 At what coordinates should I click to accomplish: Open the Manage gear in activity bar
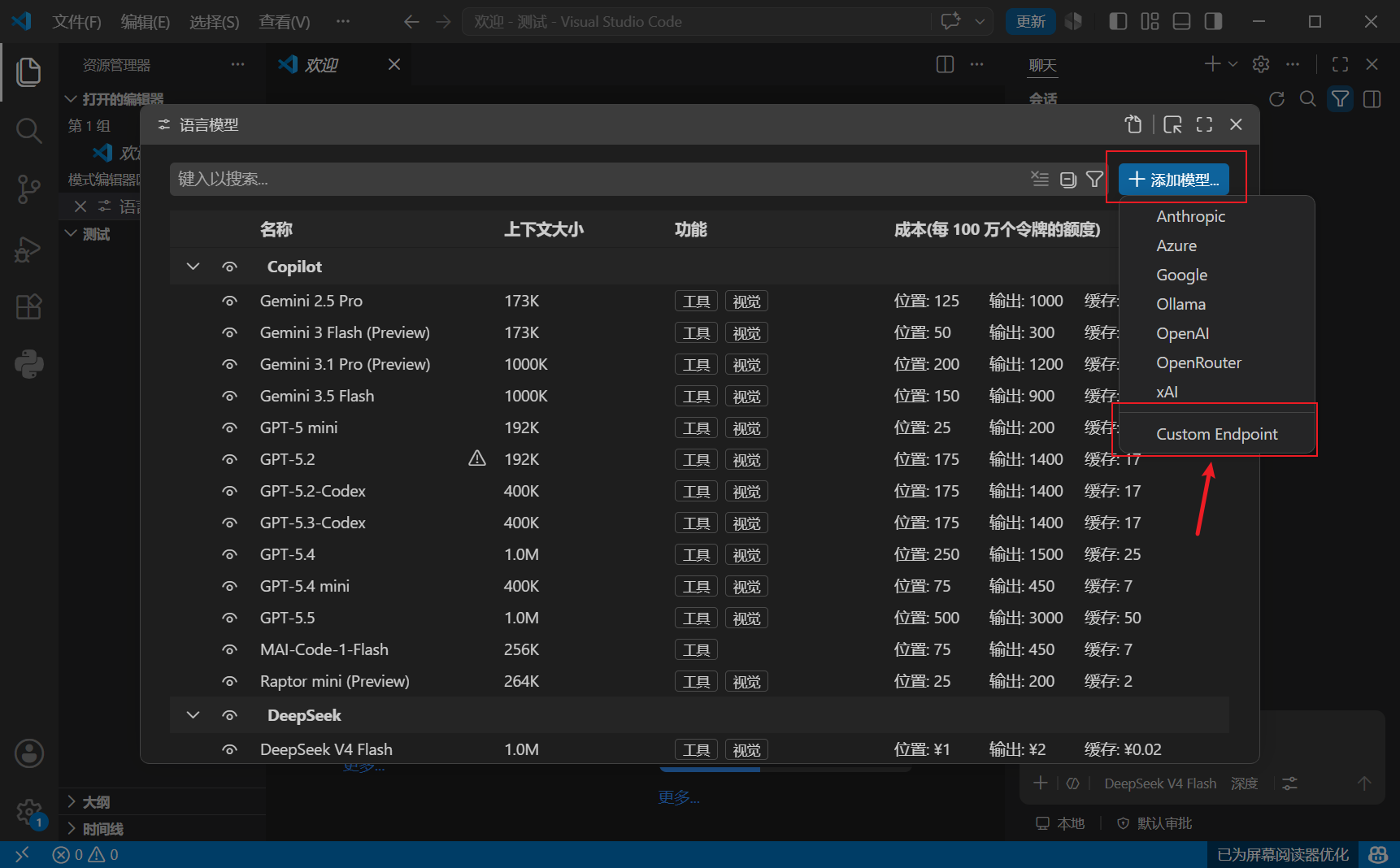[28, 811]
